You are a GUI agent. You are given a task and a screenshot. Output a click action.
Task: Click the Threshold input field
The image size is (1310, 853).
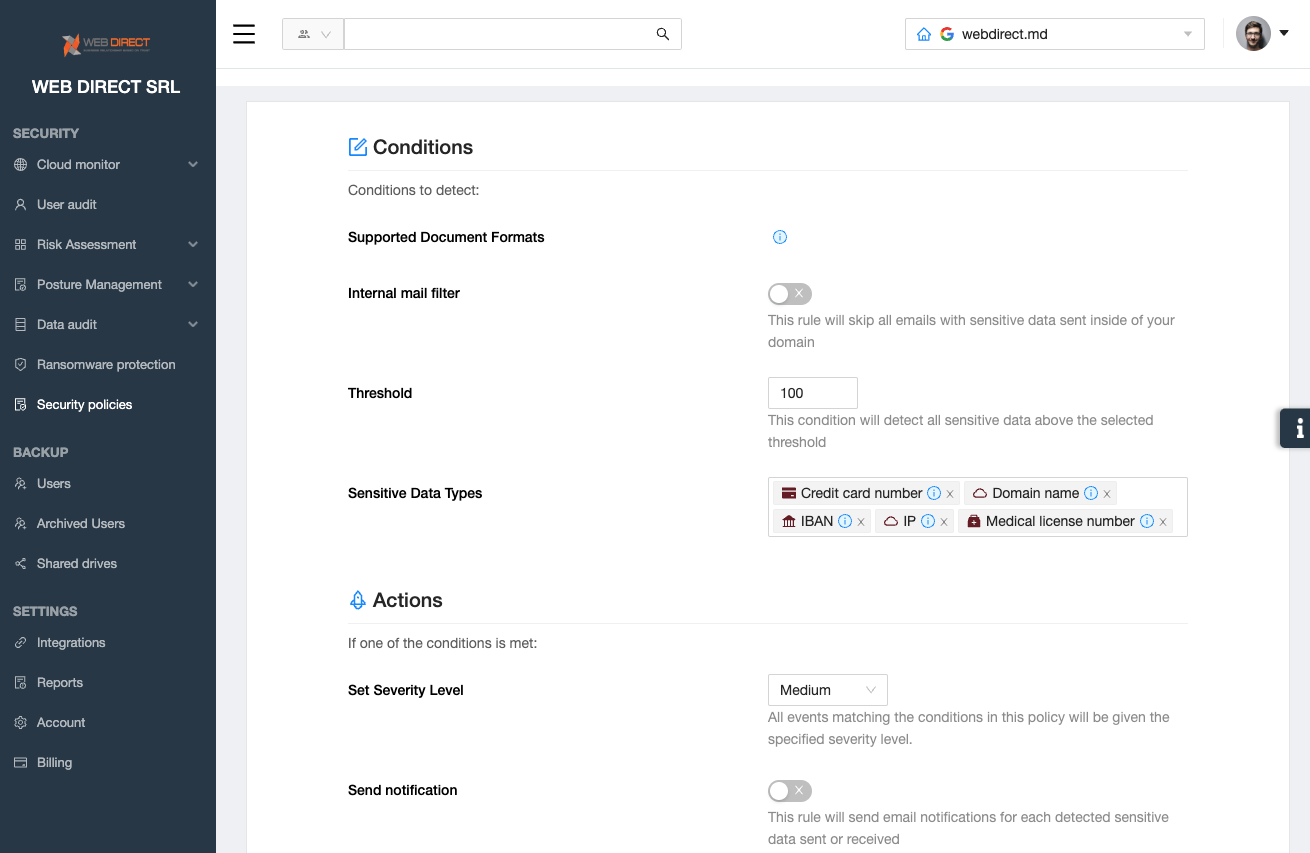point(812,393)
